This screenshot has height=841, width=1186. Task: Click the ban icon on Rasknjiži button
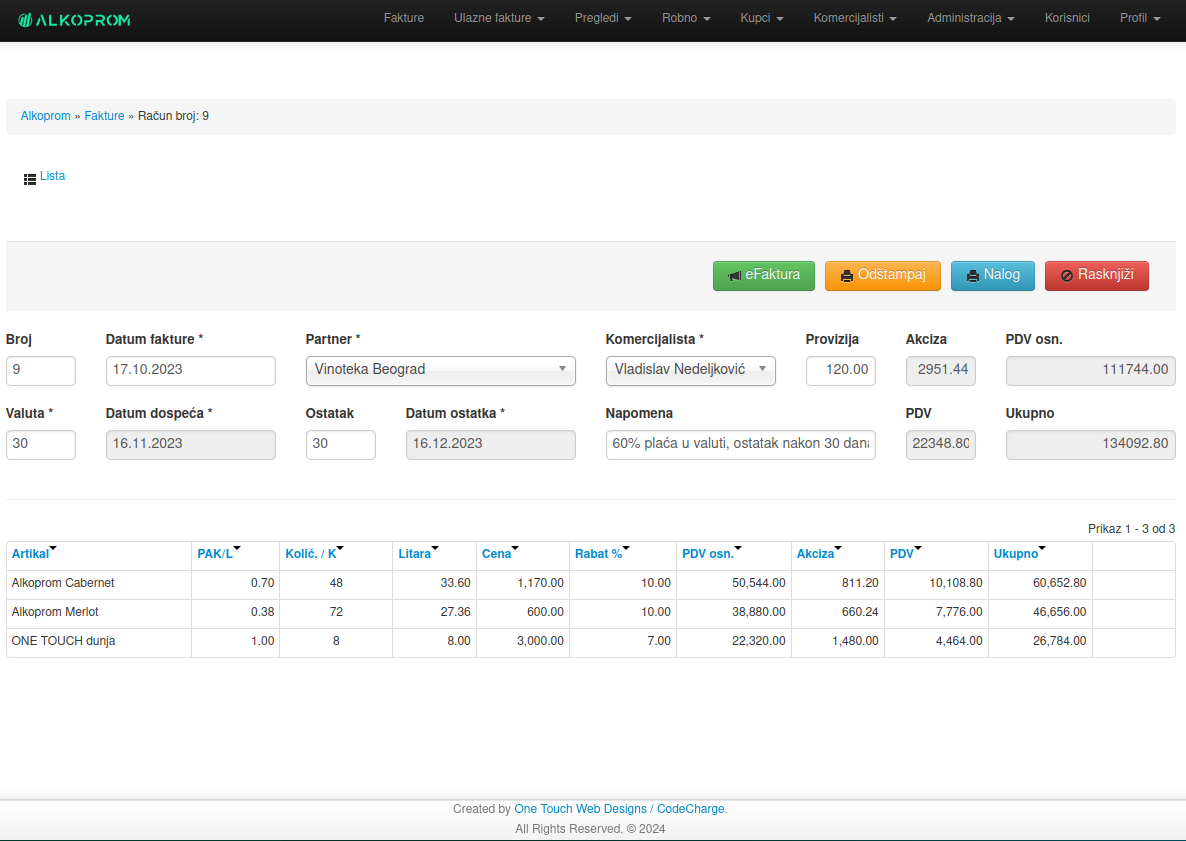click(x=1067, y=276)
